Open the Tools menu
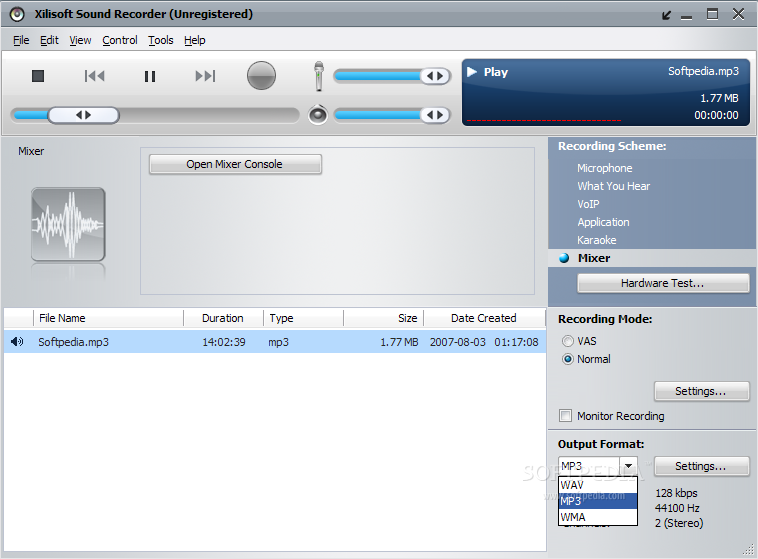758x559 pixels. 160,40
